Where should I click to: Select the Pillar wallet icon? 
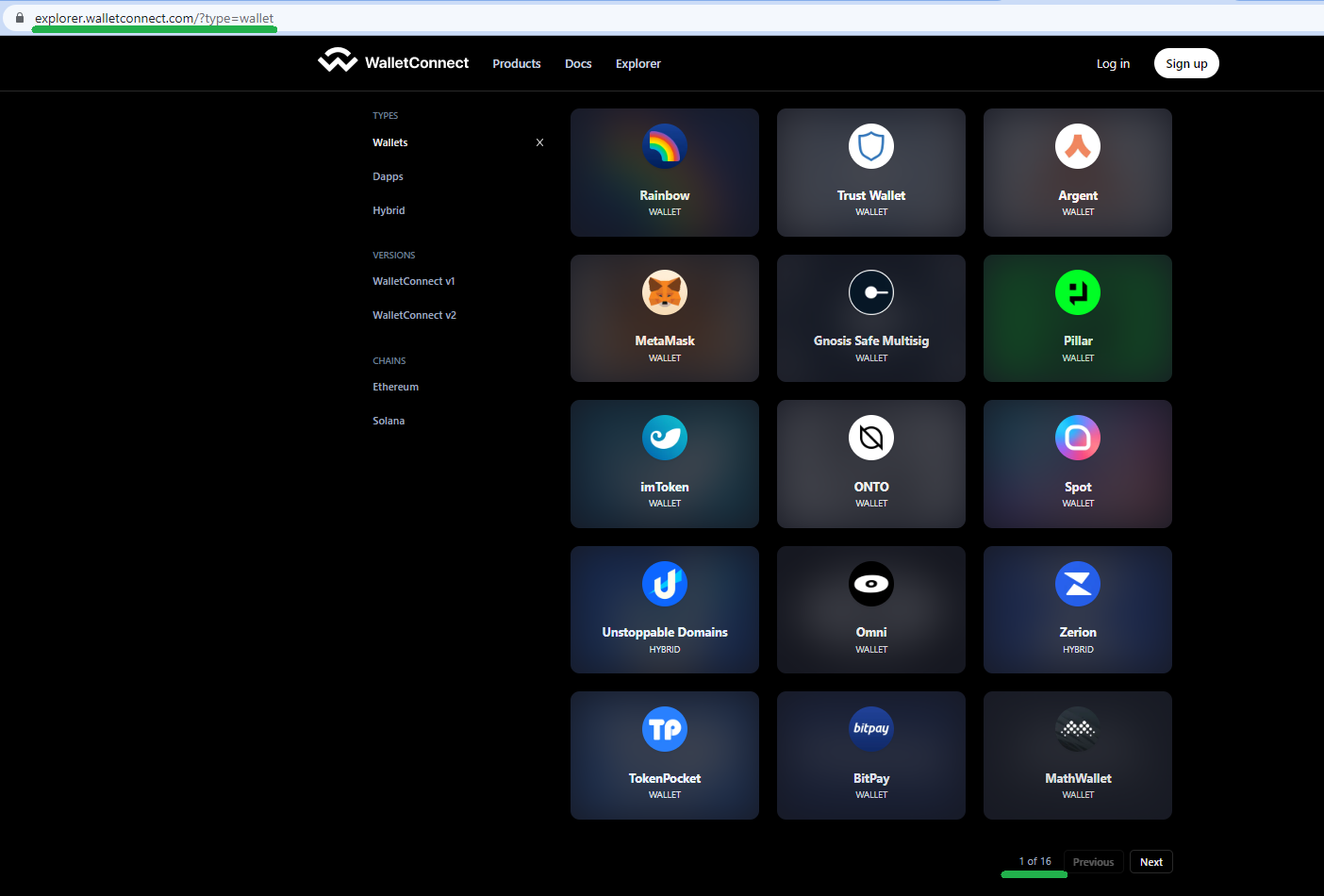[1077, 292]
